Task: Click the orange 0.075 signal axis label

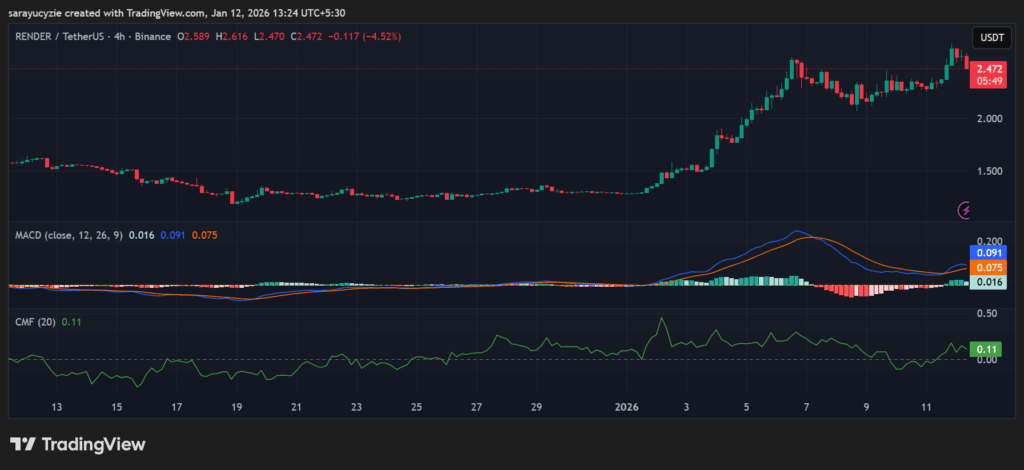Action: coord(988,268)
